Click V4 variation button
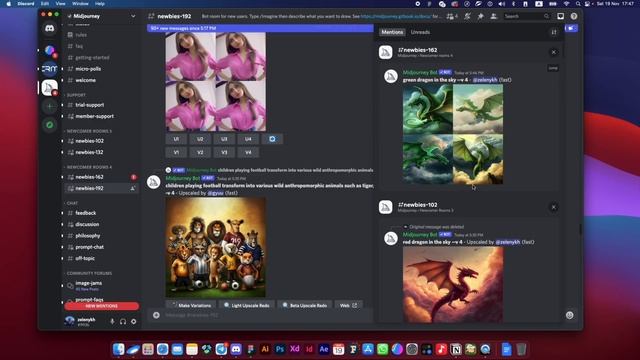Image resolution: width=640 pixels, height=360 pixels. (x=248, y=152)
